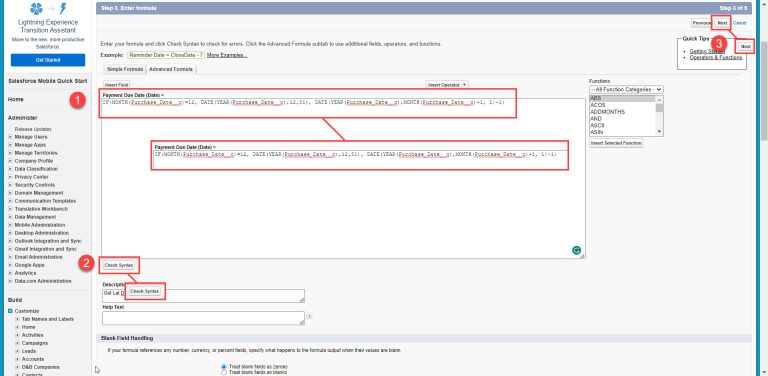Open the Data.com Administration link
This screenshot has width=768, height=376.
[x=43, y=281]
